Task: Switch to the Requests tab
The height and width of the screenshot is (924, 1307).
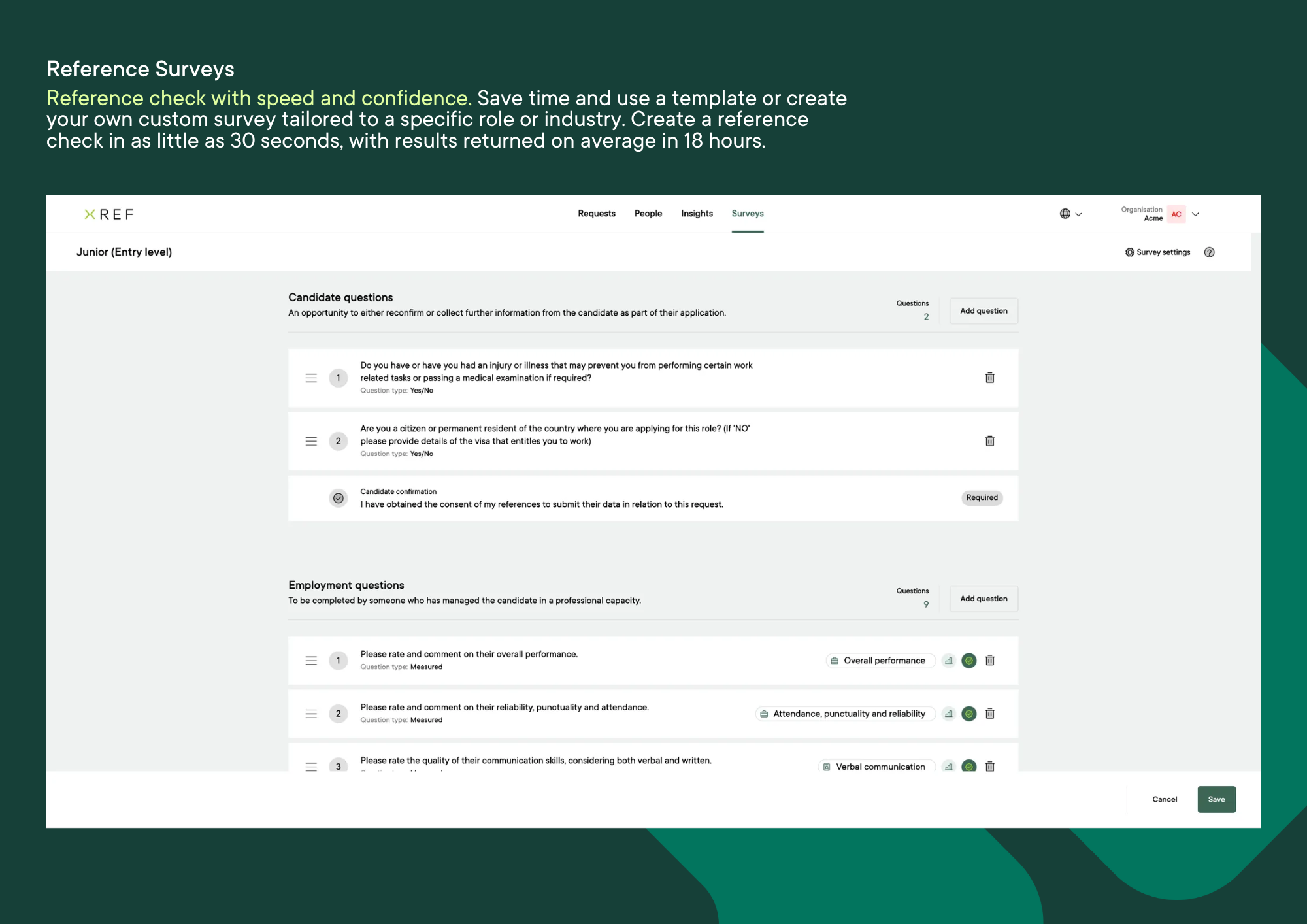Action: pyautogui.click(x=596, y=214)
